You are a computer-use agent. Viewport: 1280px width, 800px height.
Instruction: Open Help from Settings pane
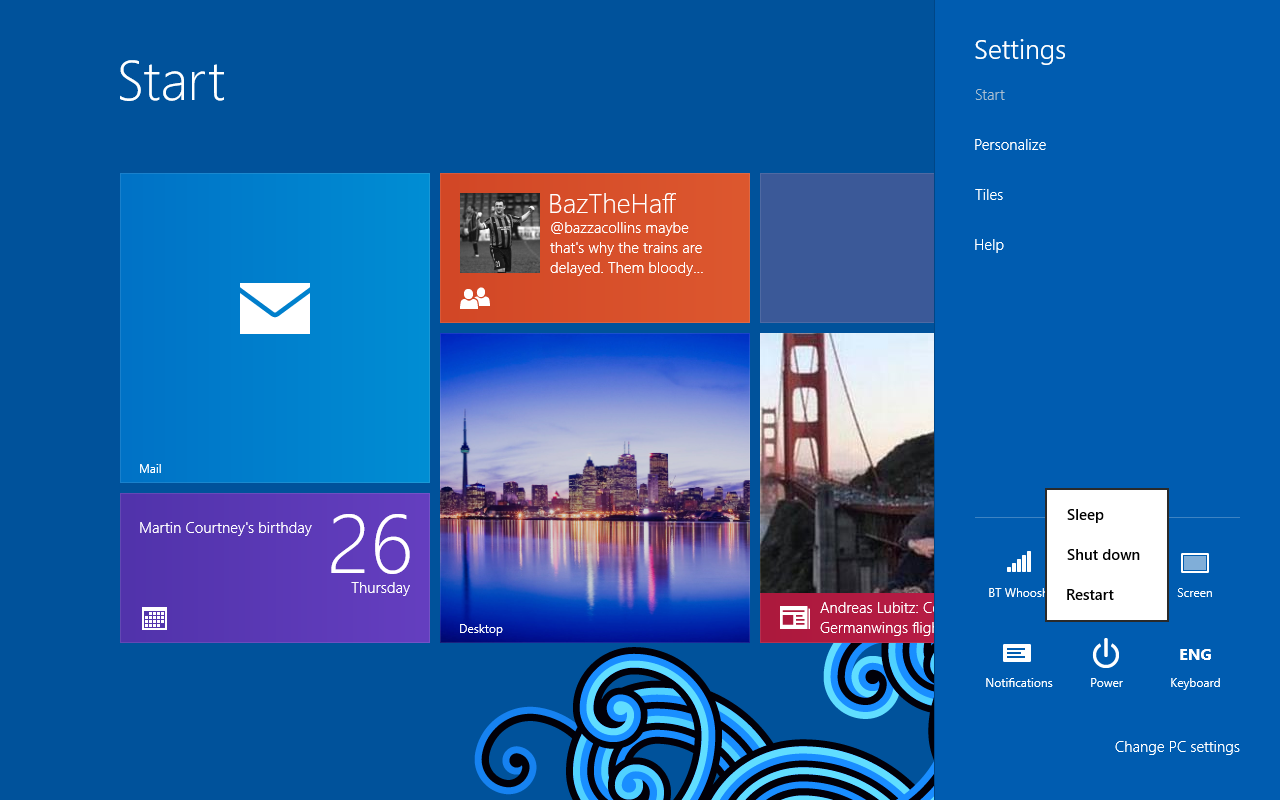click(x=989, y=245)
